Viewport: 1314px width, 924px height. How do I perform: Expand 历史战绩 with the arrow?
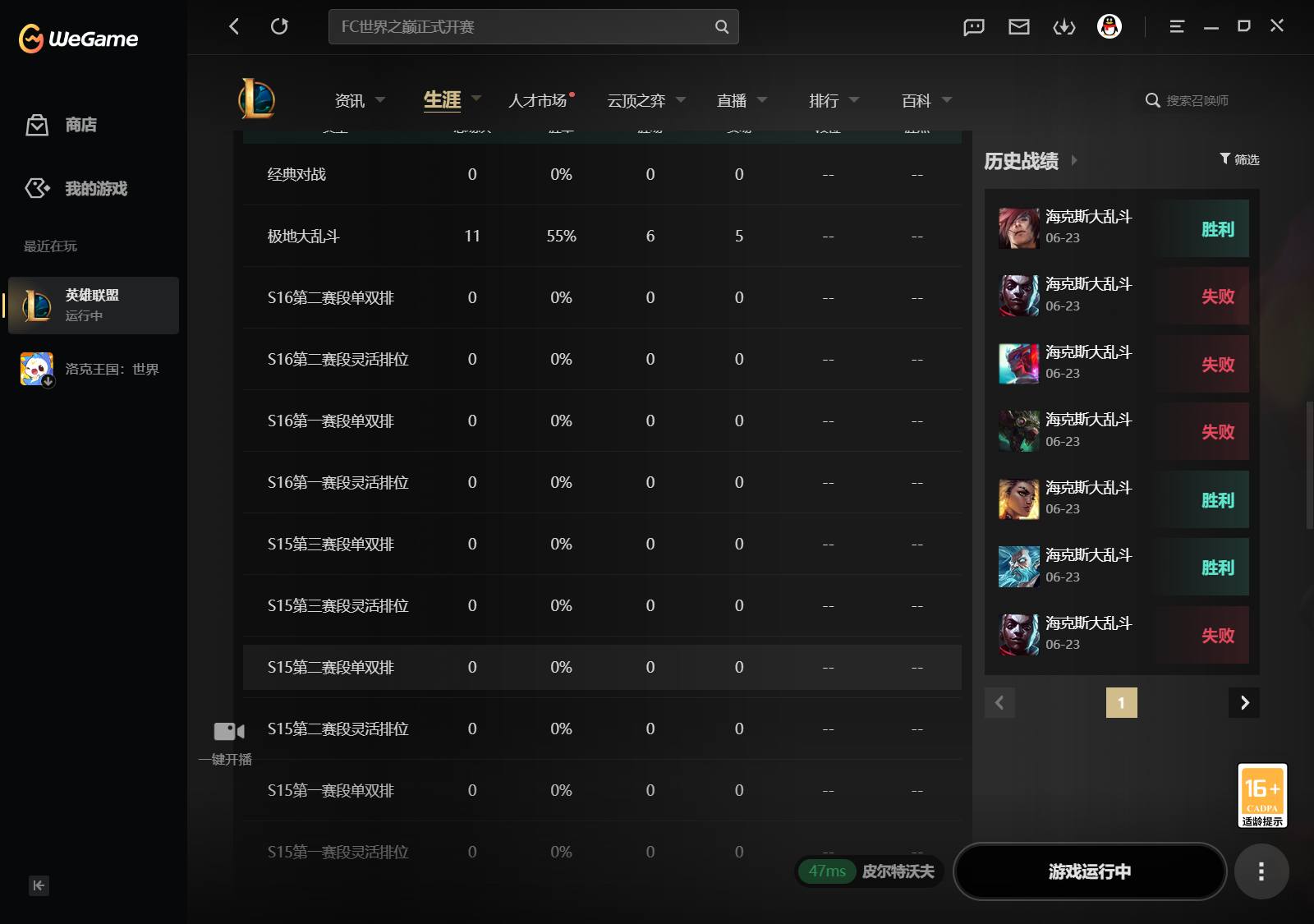pos(1074,160)
